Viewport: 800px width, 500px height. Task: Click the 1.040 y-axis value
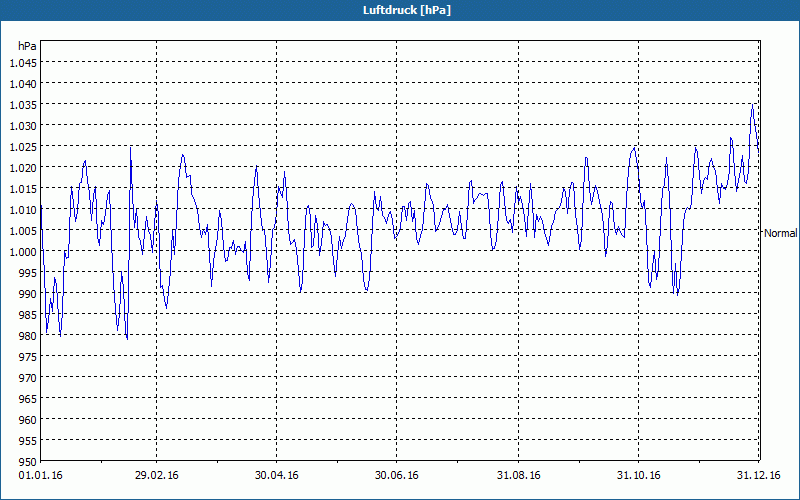tap(23, 84)
